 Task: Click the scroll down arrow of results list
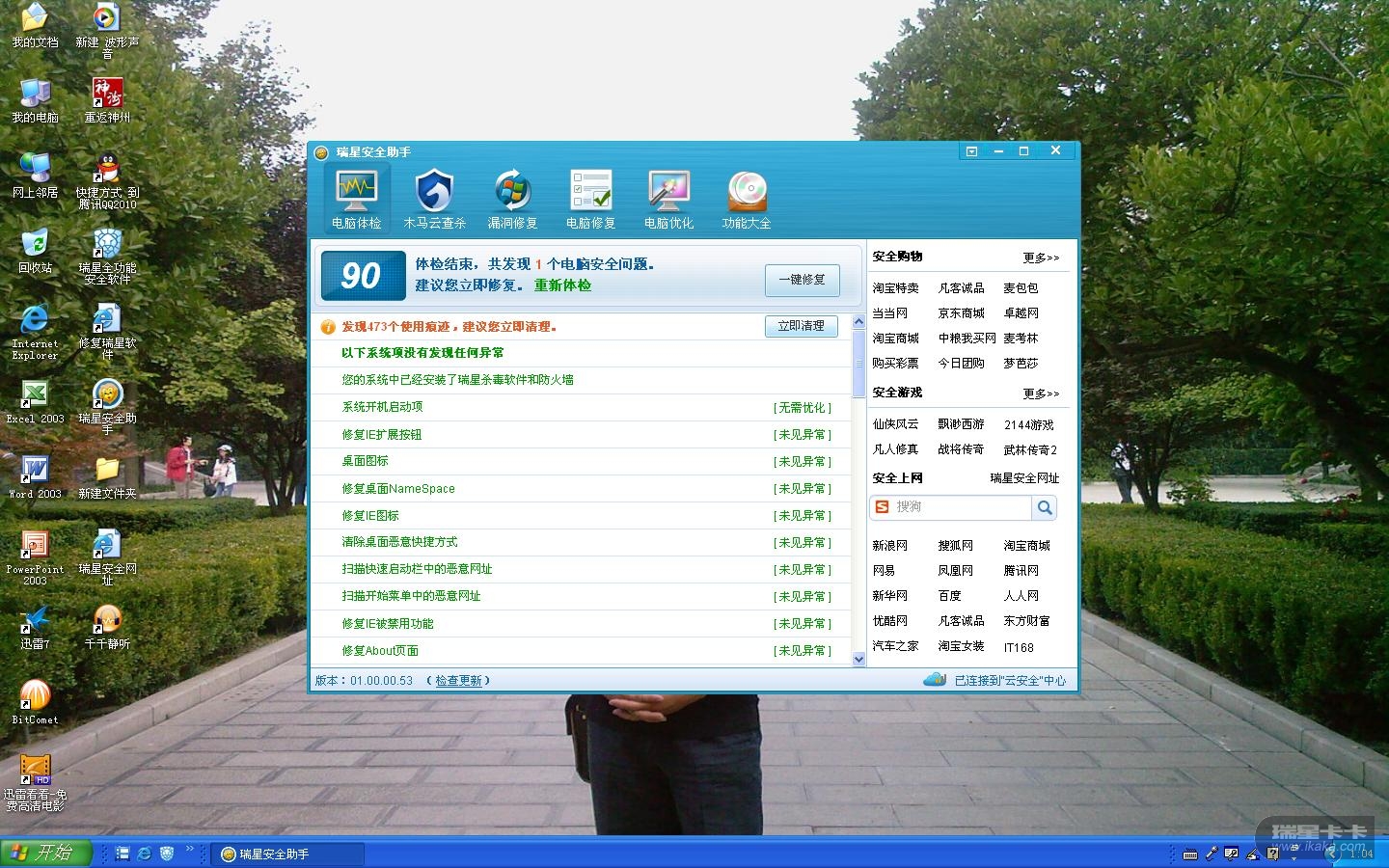coord(858,659)
